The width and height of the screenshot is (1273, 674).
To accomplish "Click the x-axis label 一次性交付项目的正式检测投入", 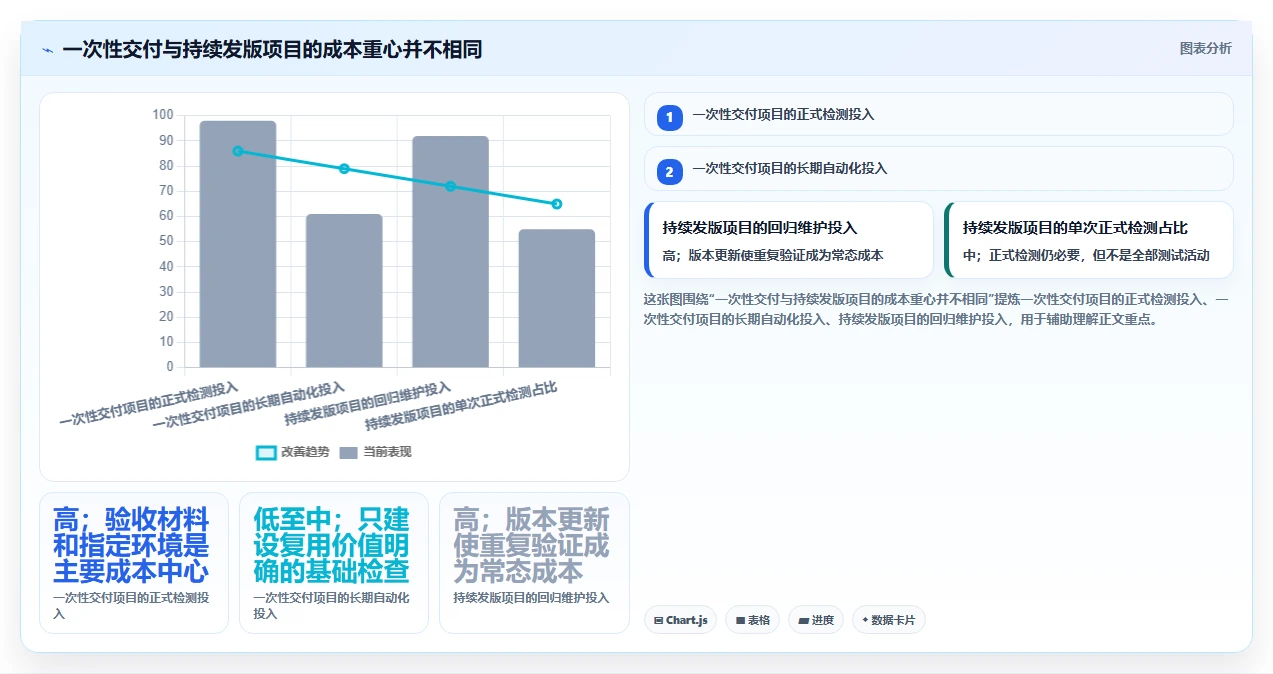I will 149,404.
